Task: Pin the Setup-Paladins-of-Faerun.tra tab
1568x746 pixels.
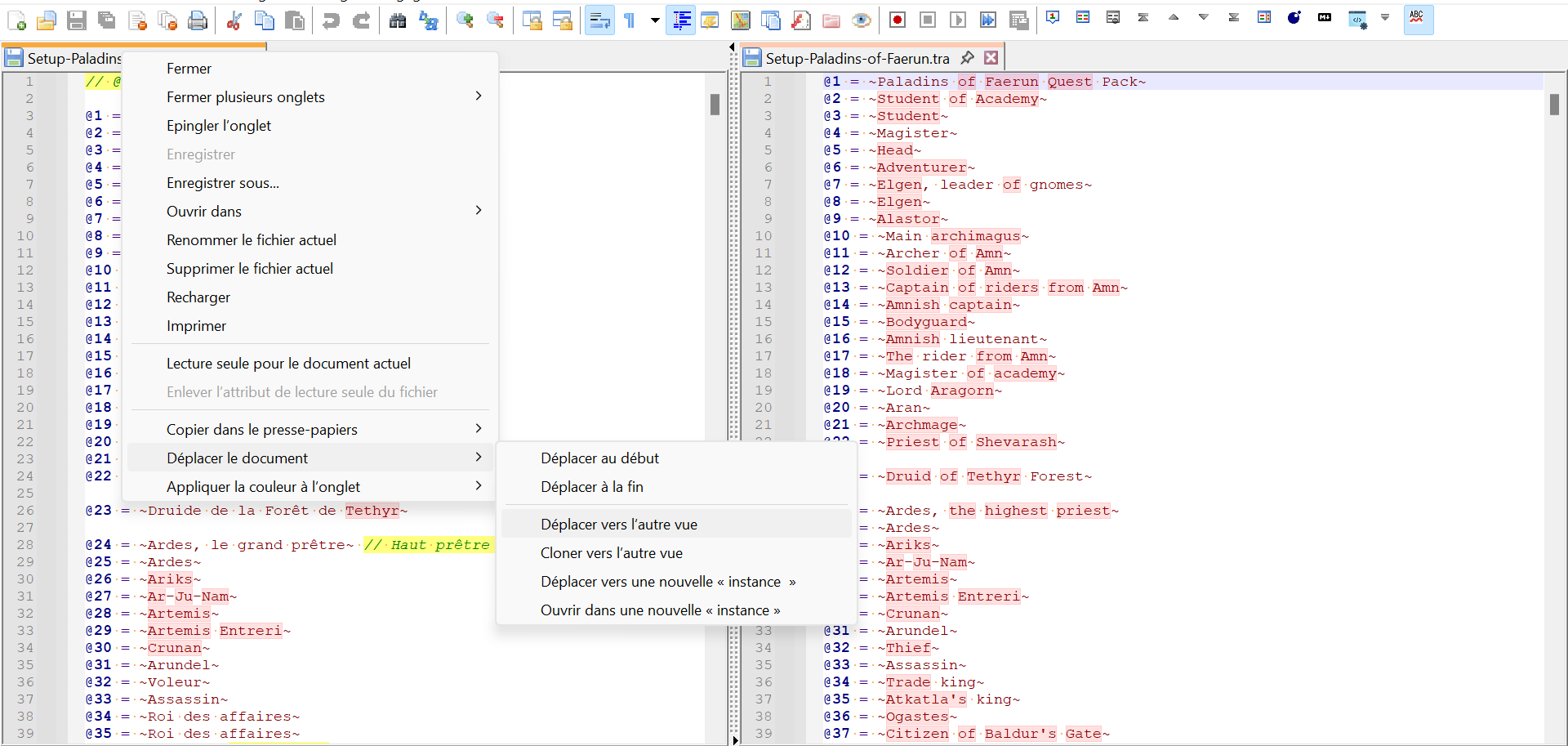Action: [x=967, y=57]
